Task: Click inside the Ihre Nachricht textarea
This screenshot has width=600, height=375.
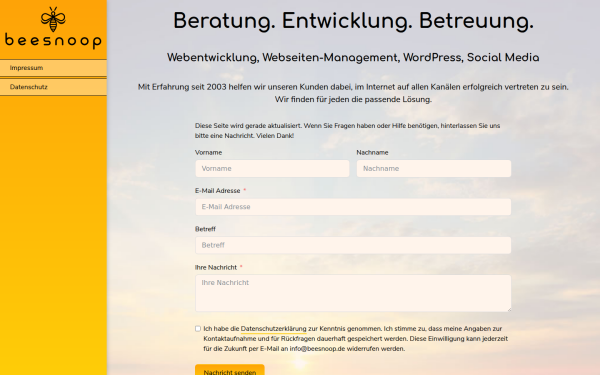Action: click(353, 293)
